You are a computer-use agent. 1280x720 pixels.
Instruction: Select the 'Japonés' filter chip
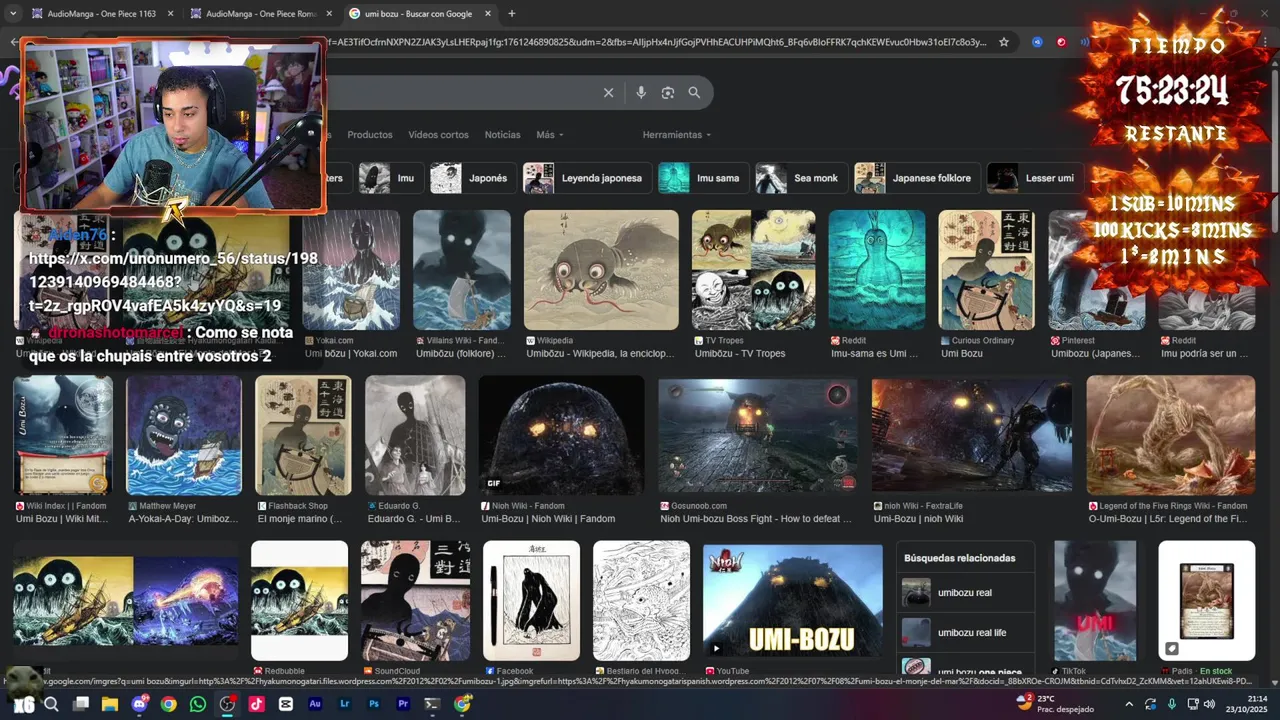[x=473, y=178]
